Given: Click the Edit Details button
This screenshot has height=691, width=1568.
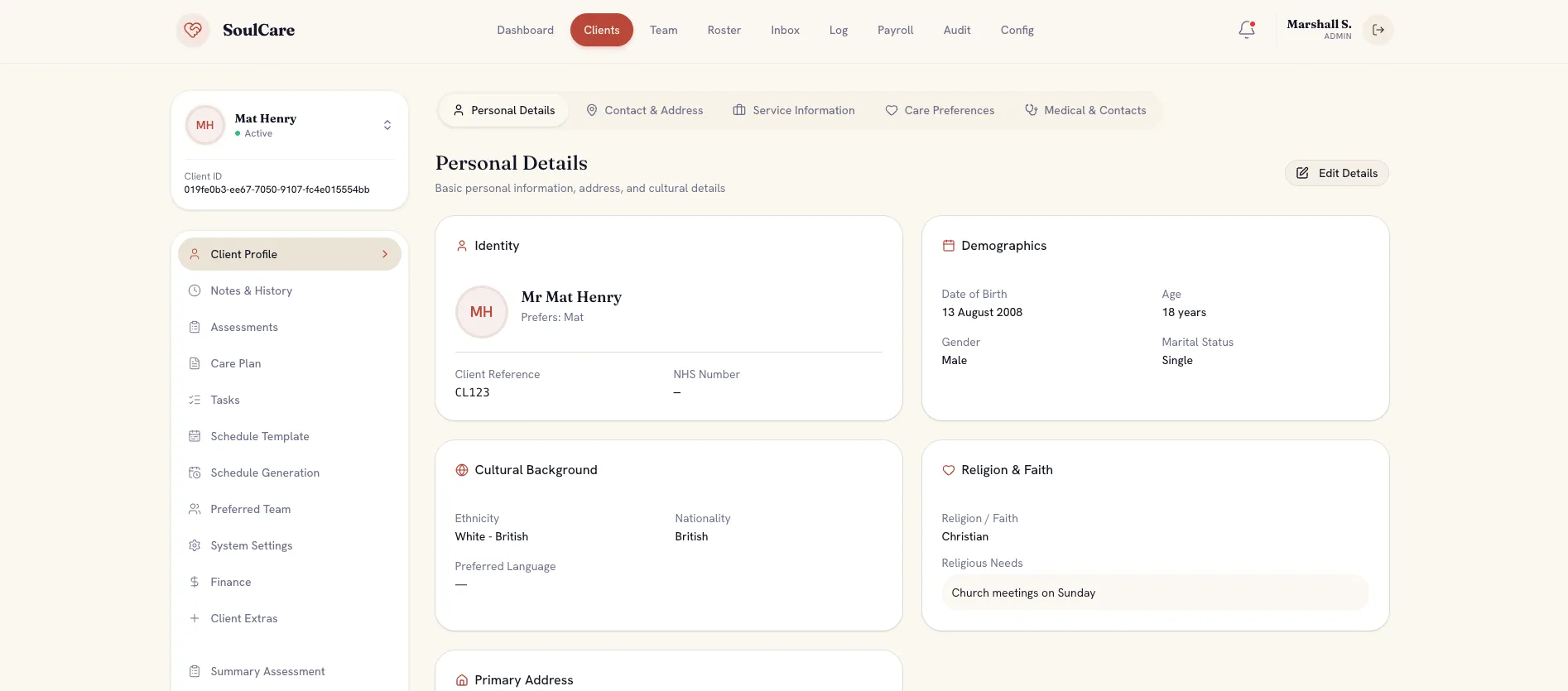Looking at the screenshot, I should (x=1337, y=173).
